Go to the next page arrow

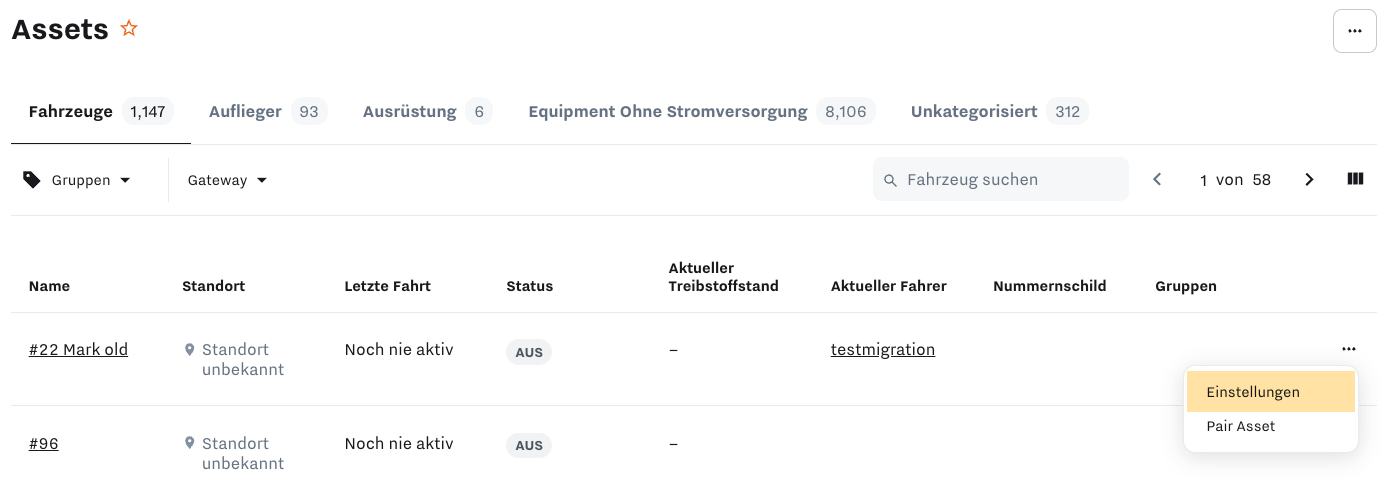1309,180
